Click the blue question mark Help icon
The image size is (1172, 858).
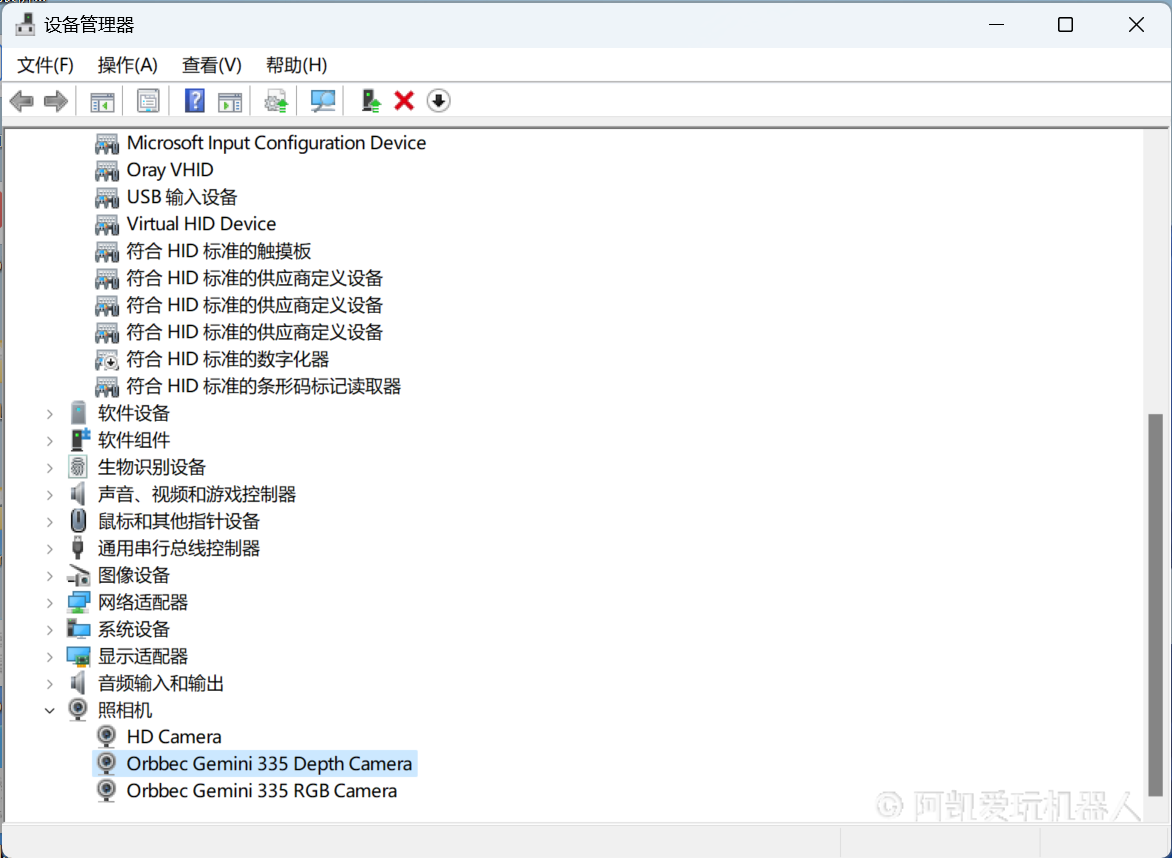tap(195, 101)
